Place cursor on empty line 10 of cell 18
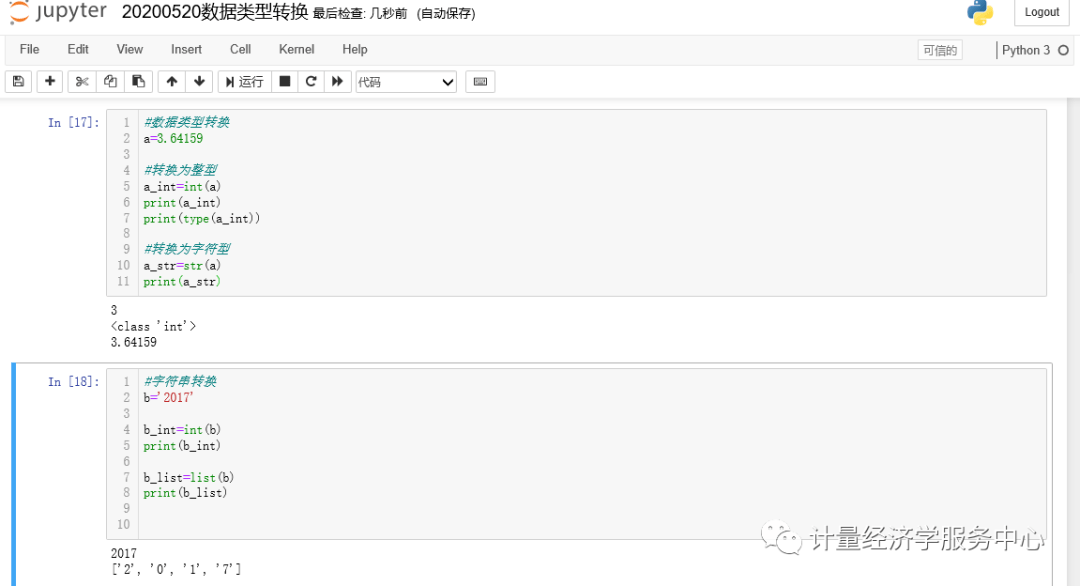 point(592,524)
